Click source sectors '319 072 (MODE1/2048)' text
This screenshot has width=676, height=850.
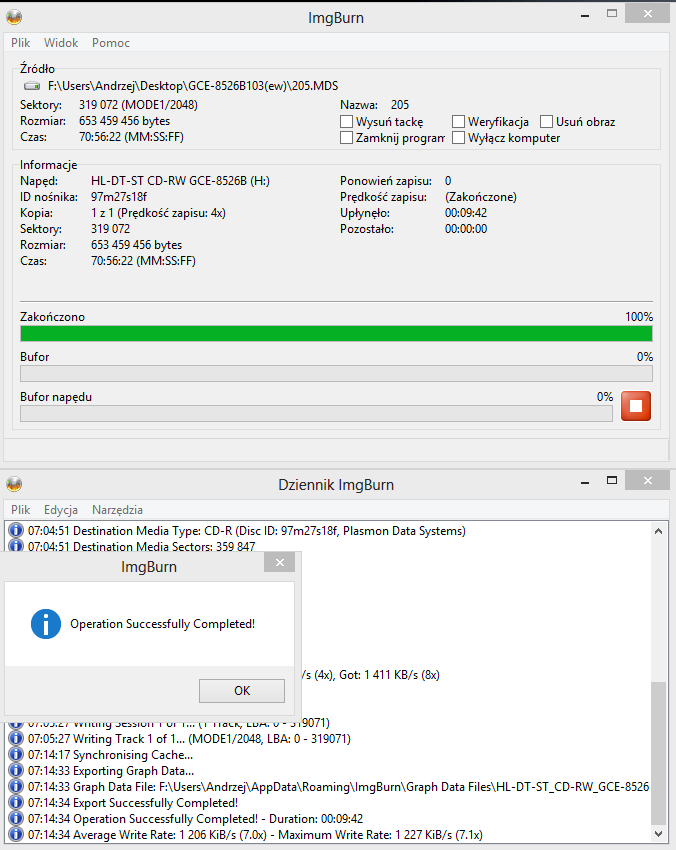pos(138,105)
